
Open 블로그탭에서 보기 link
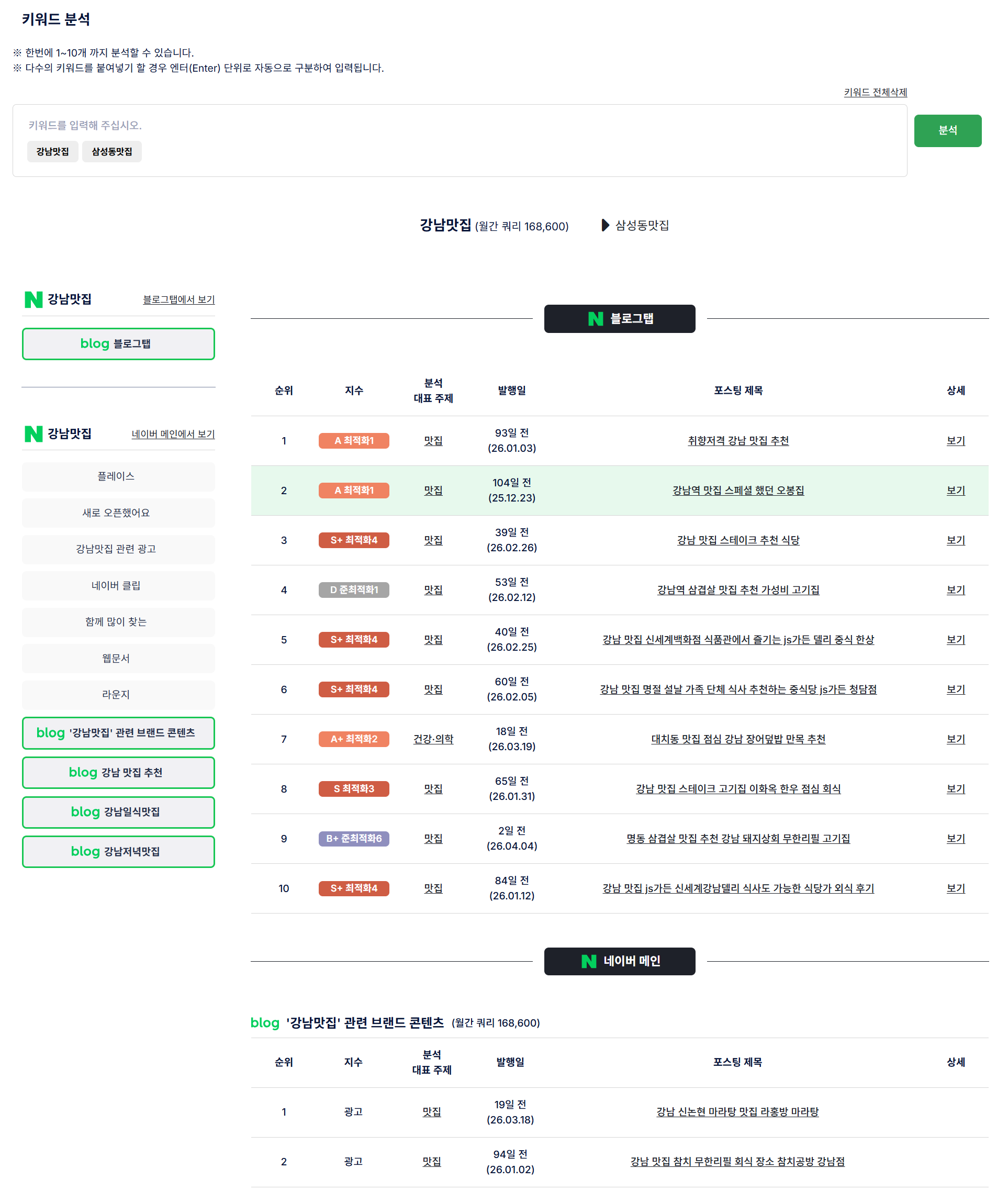coord(178,299)
